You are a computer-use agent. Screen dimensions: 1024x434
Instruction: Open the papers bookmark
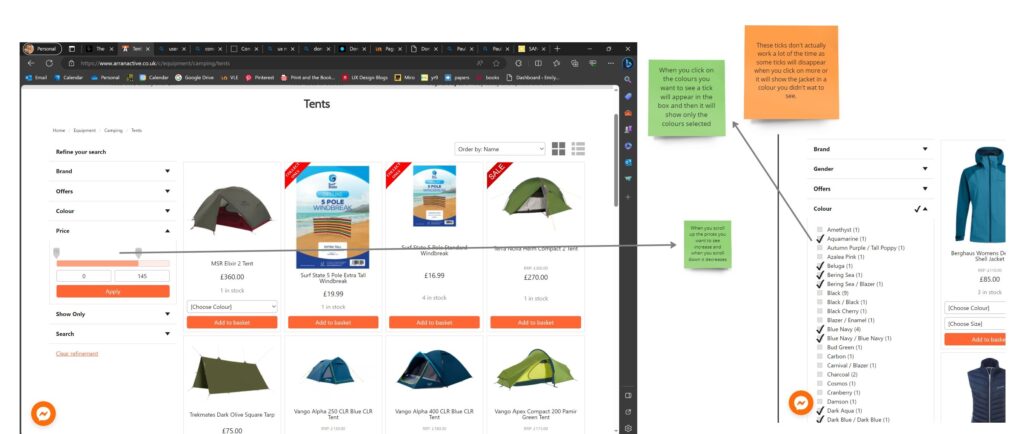click(x=456, y=77)
